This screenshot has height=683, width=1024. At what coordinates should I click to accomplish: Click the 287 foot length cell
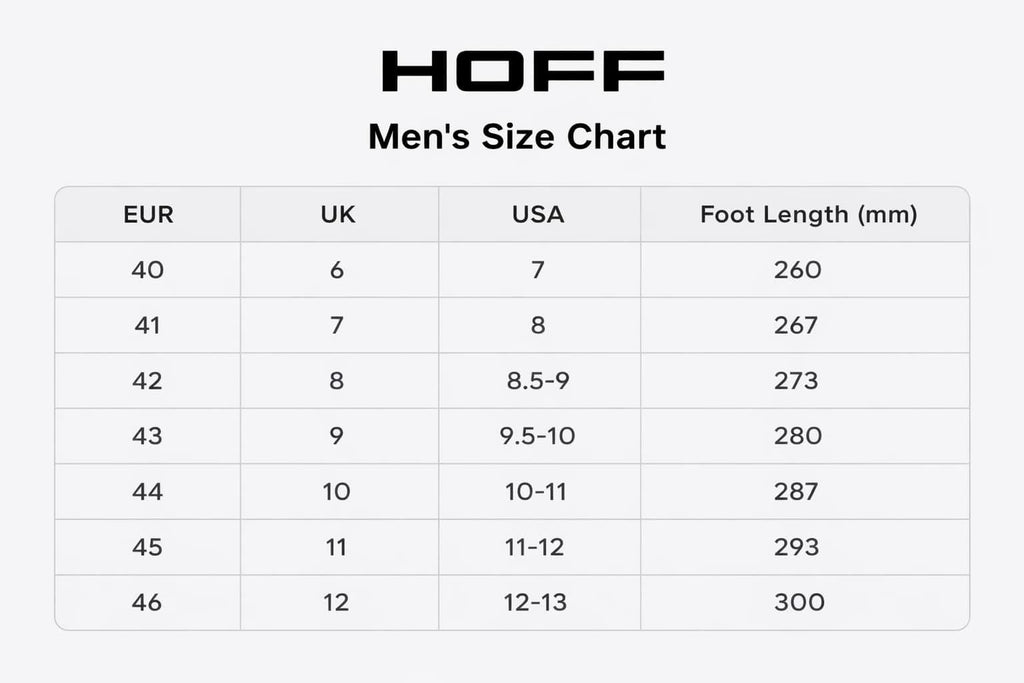click(x=797, y=491)
